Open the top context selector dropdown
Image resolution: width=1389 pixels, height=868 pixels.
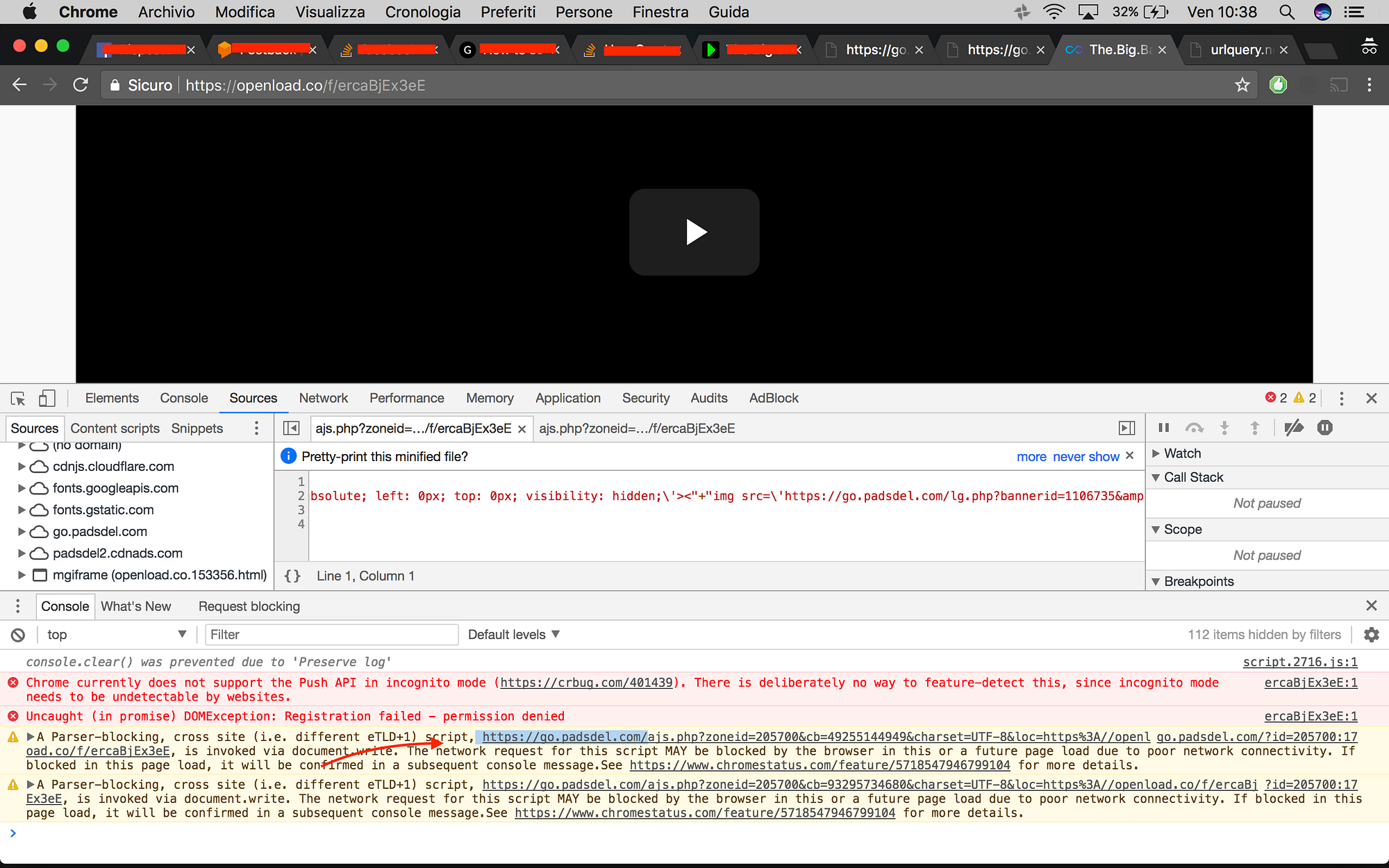115,635
